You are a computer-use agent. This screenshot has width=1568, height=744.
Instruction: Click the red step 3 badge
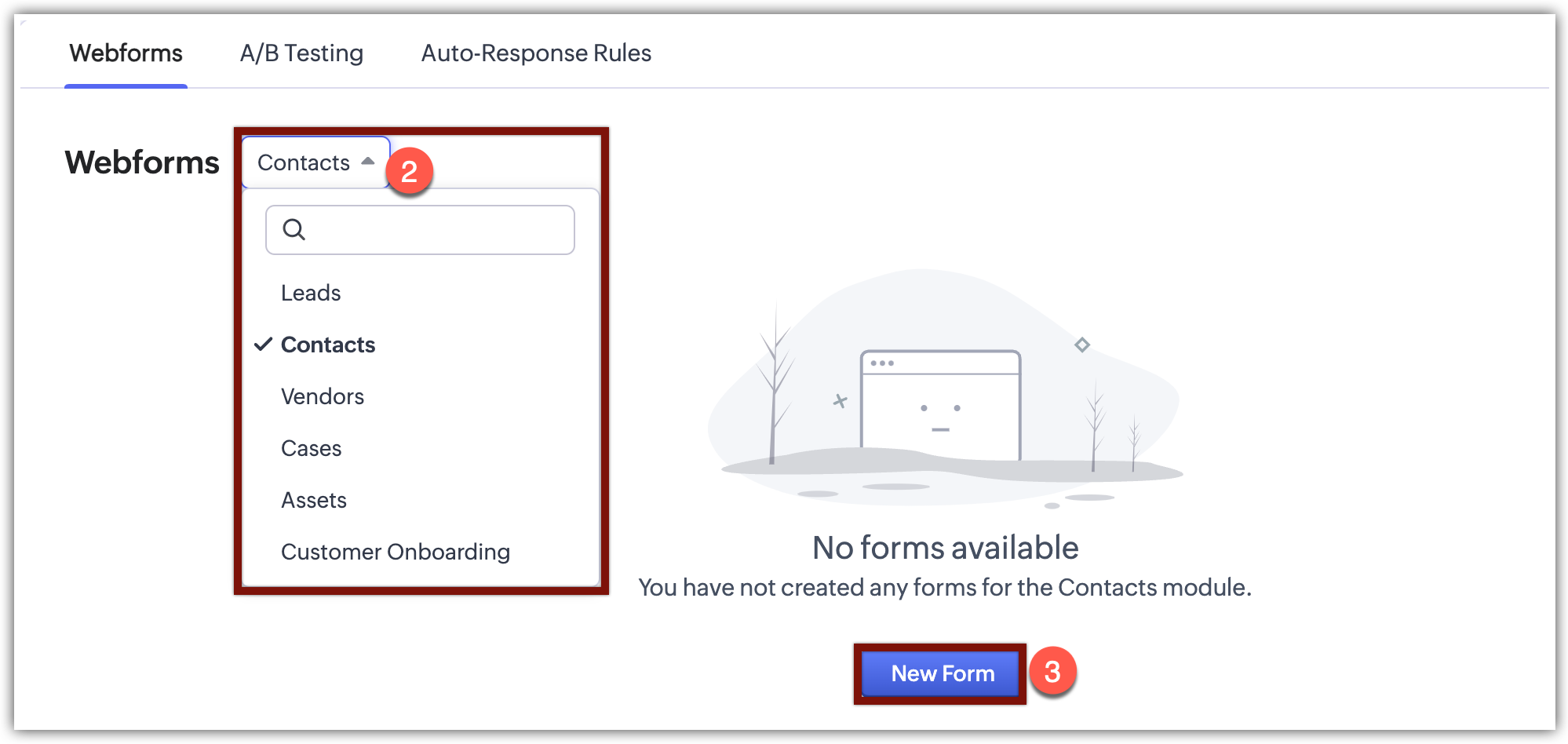[x=1052, y=672]
